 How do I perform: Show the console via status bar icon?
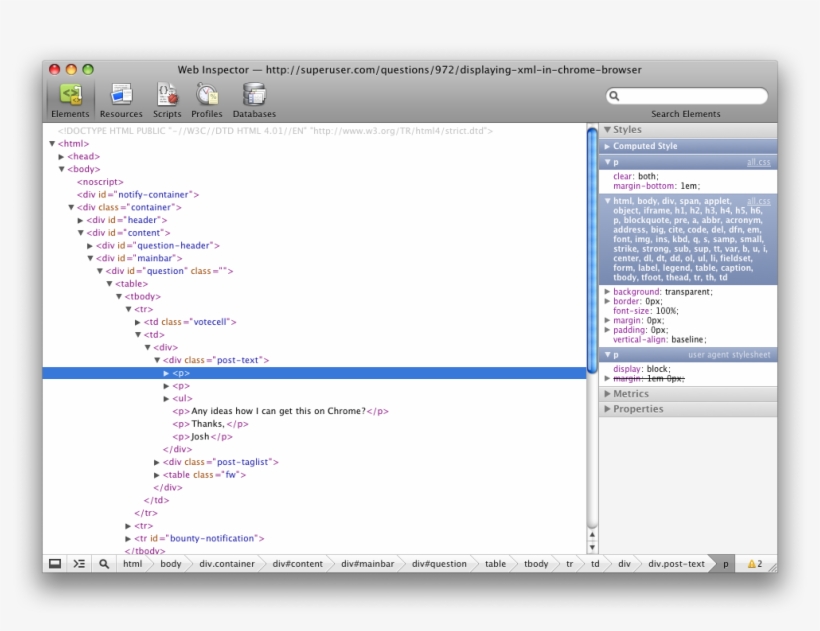point(79,564)
